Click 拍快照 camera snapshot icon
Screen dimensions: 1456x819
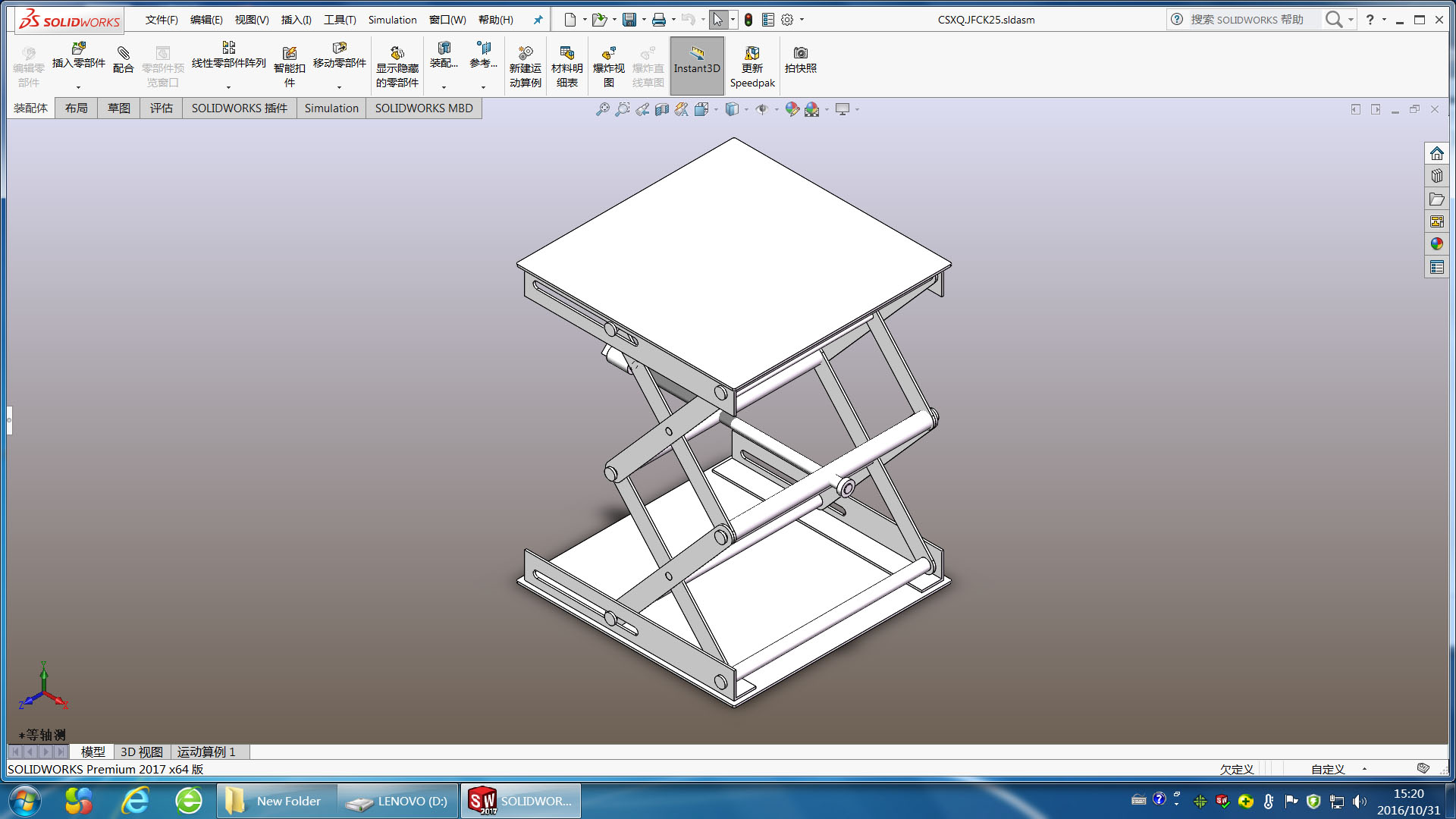tap(800, 54)
